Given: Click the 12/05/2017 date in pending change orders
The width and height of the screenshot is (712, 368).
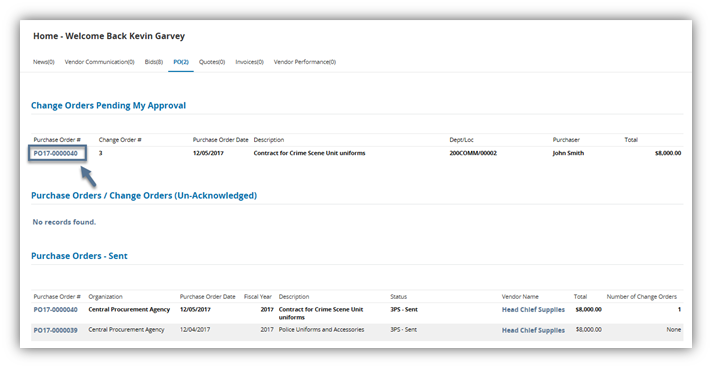Looking at the screenshot, I should [208, 153].
